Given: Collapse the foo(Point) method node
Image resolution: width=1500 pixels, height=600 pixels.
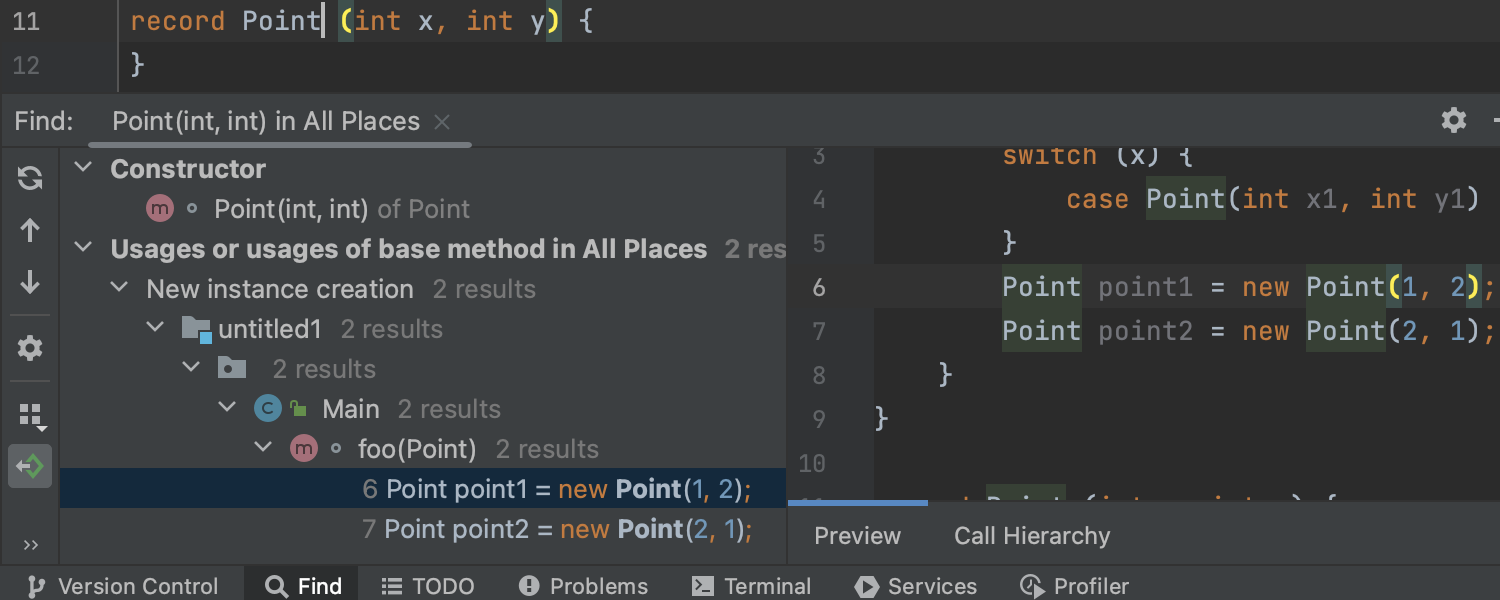Looking at the screenshot, I should pos(264,448).
